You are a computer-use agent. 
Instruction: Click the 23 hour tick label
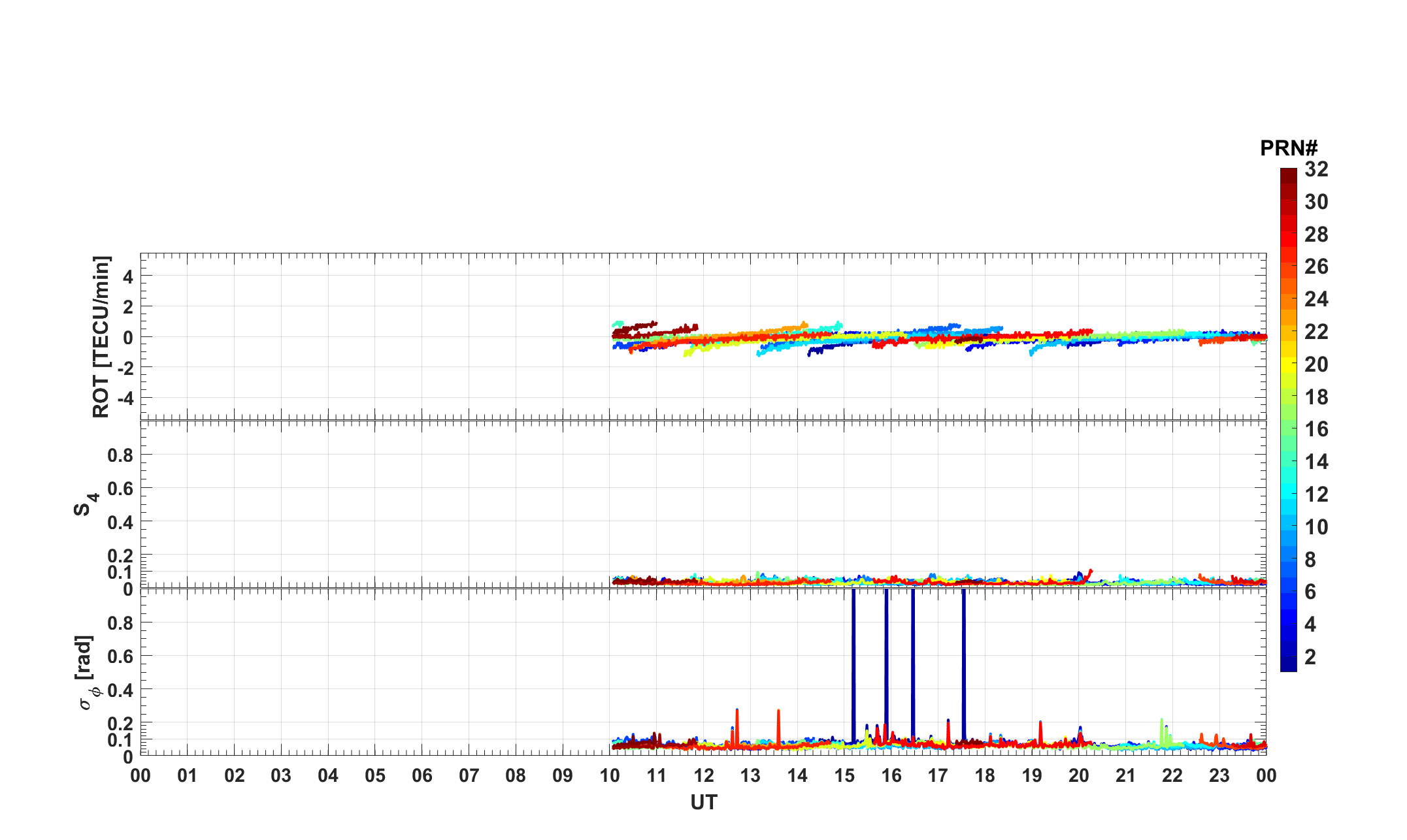point(1219,776)
